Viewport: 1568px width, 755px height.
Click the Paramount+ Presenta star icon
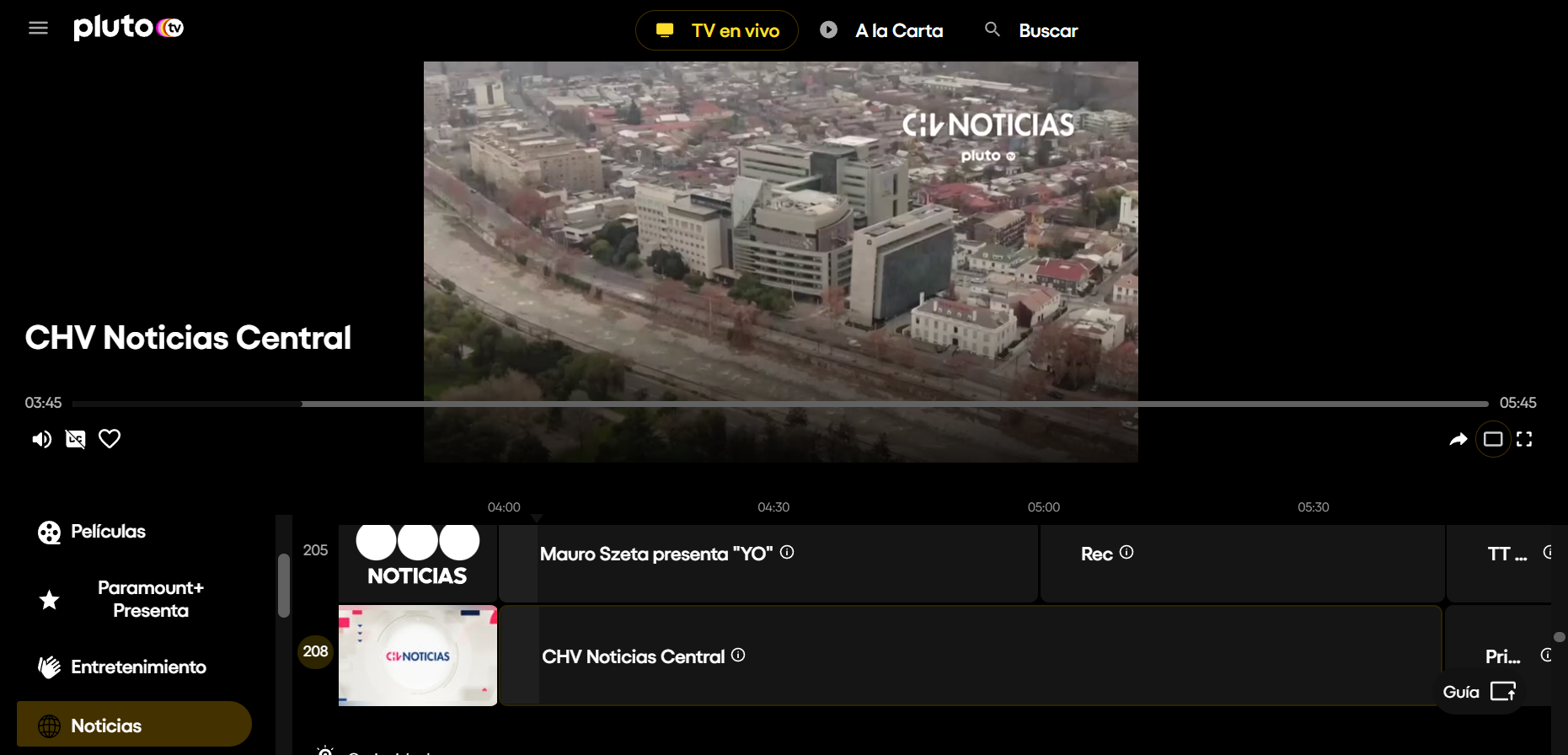[x=50, y=600]
